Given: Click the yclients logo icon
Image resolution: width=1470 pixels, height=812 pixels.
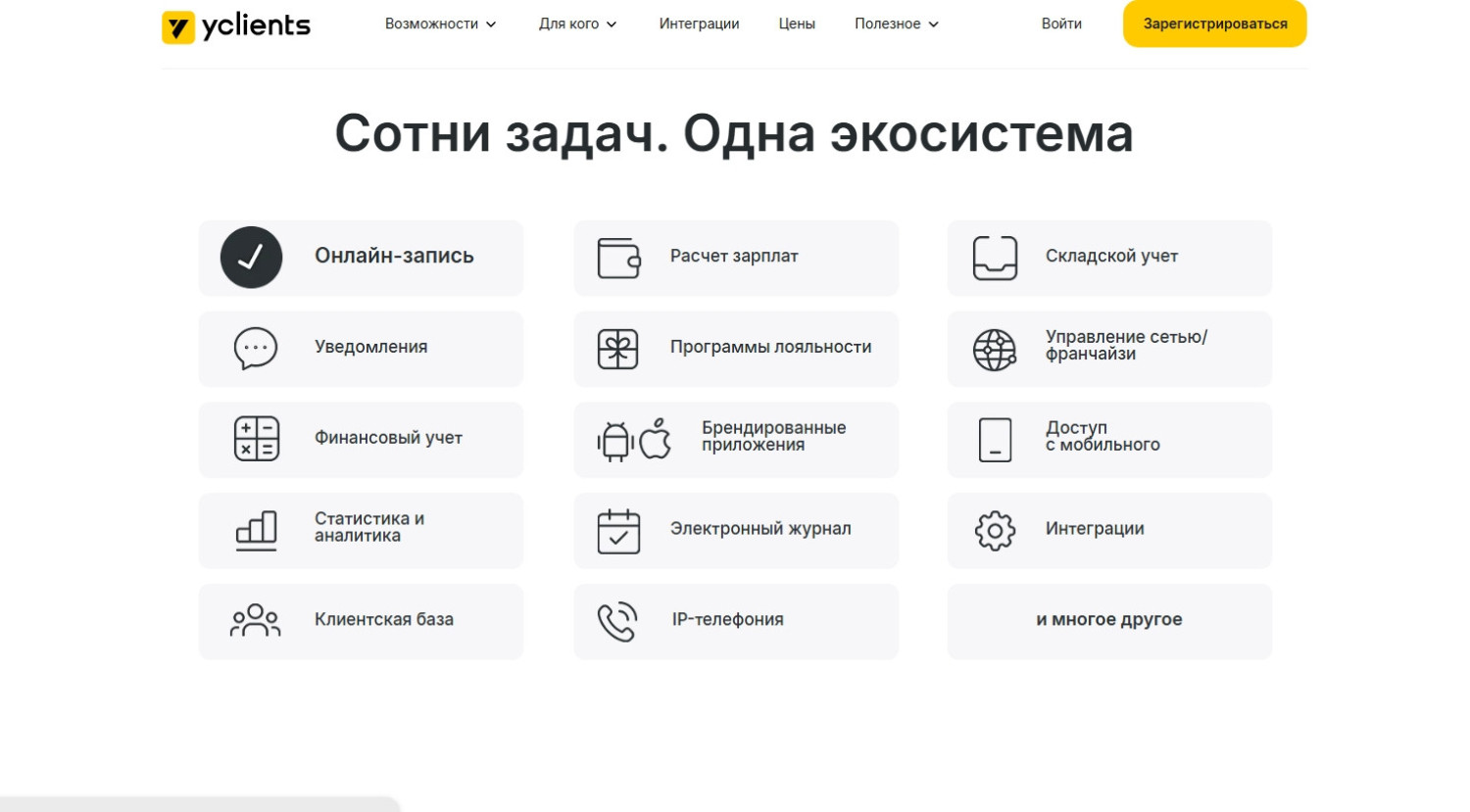Looking at the screenshot, I should (178, 26).
